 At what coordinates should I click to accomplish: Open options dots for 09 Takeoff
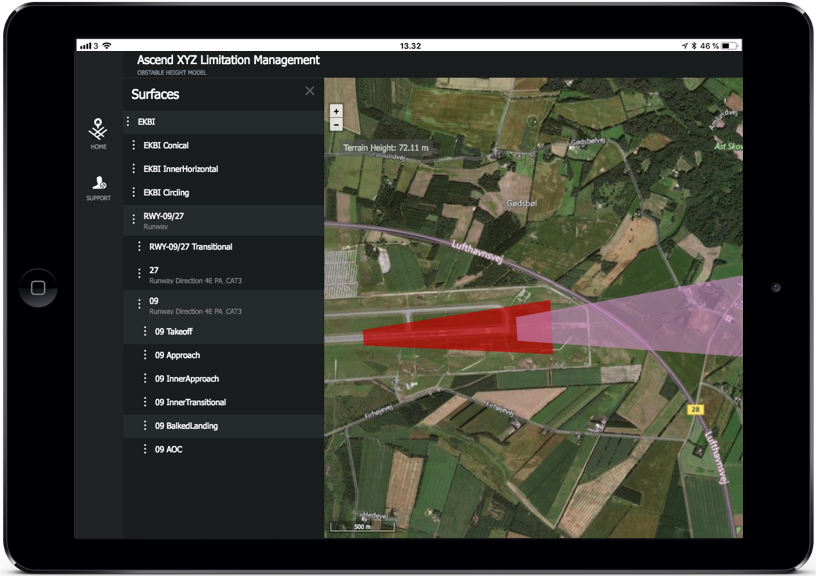pos(145,331)
